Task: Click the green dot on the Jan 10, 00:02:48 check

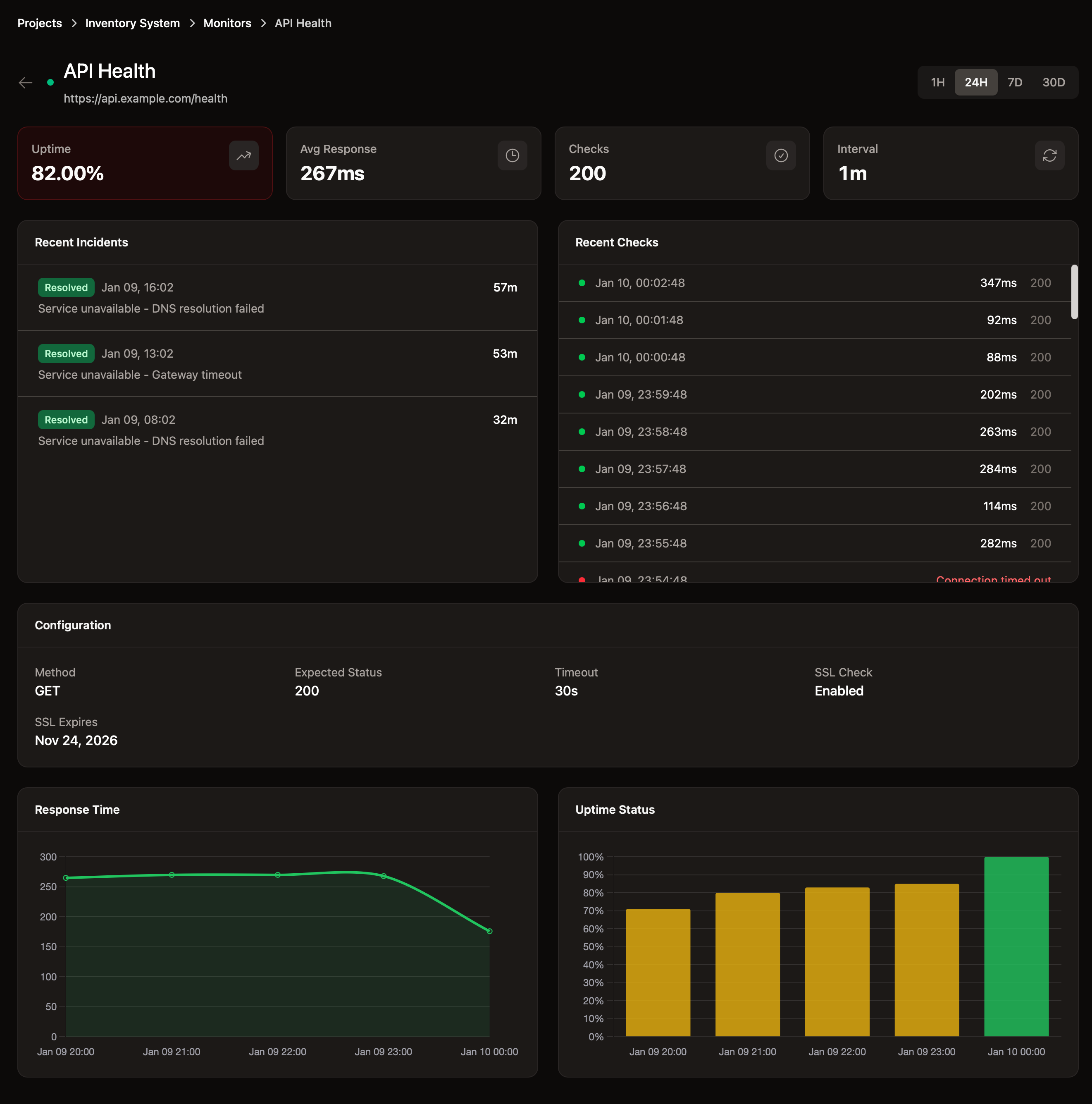Action: pyautogui.click(x=582, y=282)
